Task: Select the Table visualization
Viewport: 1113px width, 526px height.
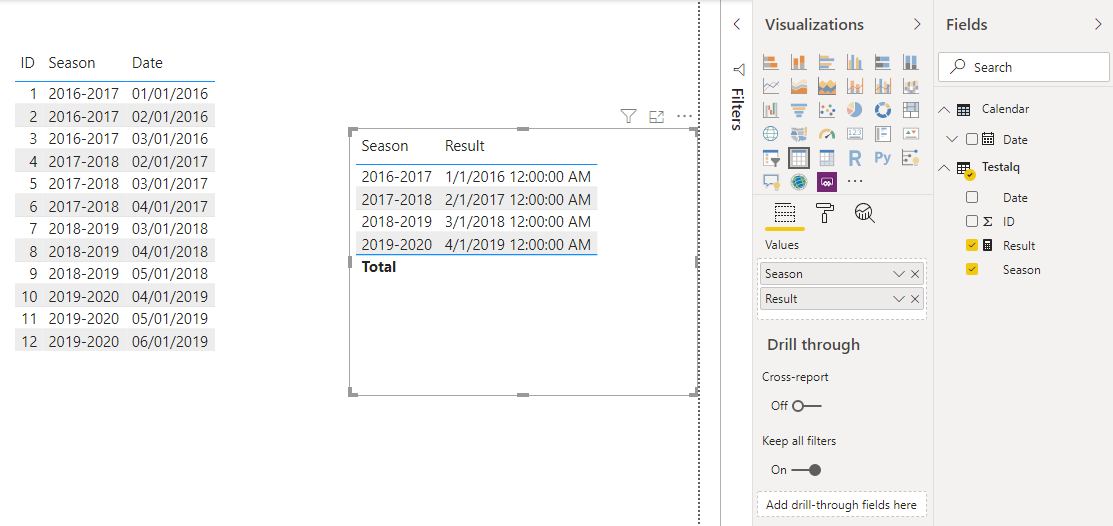Action: click(x=799, y=158)
